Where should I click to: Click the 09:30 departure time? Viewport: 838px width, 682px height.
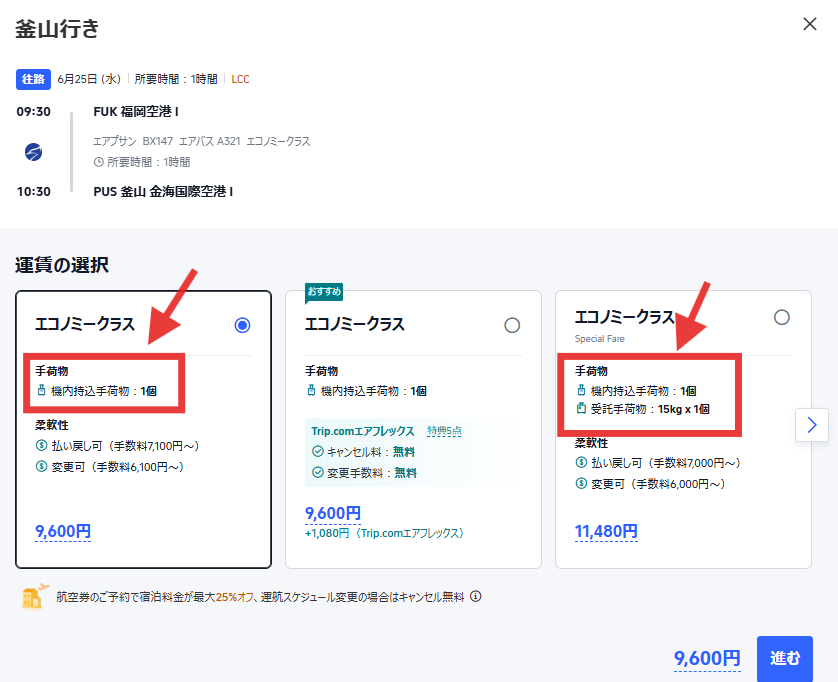coord(34,112)
